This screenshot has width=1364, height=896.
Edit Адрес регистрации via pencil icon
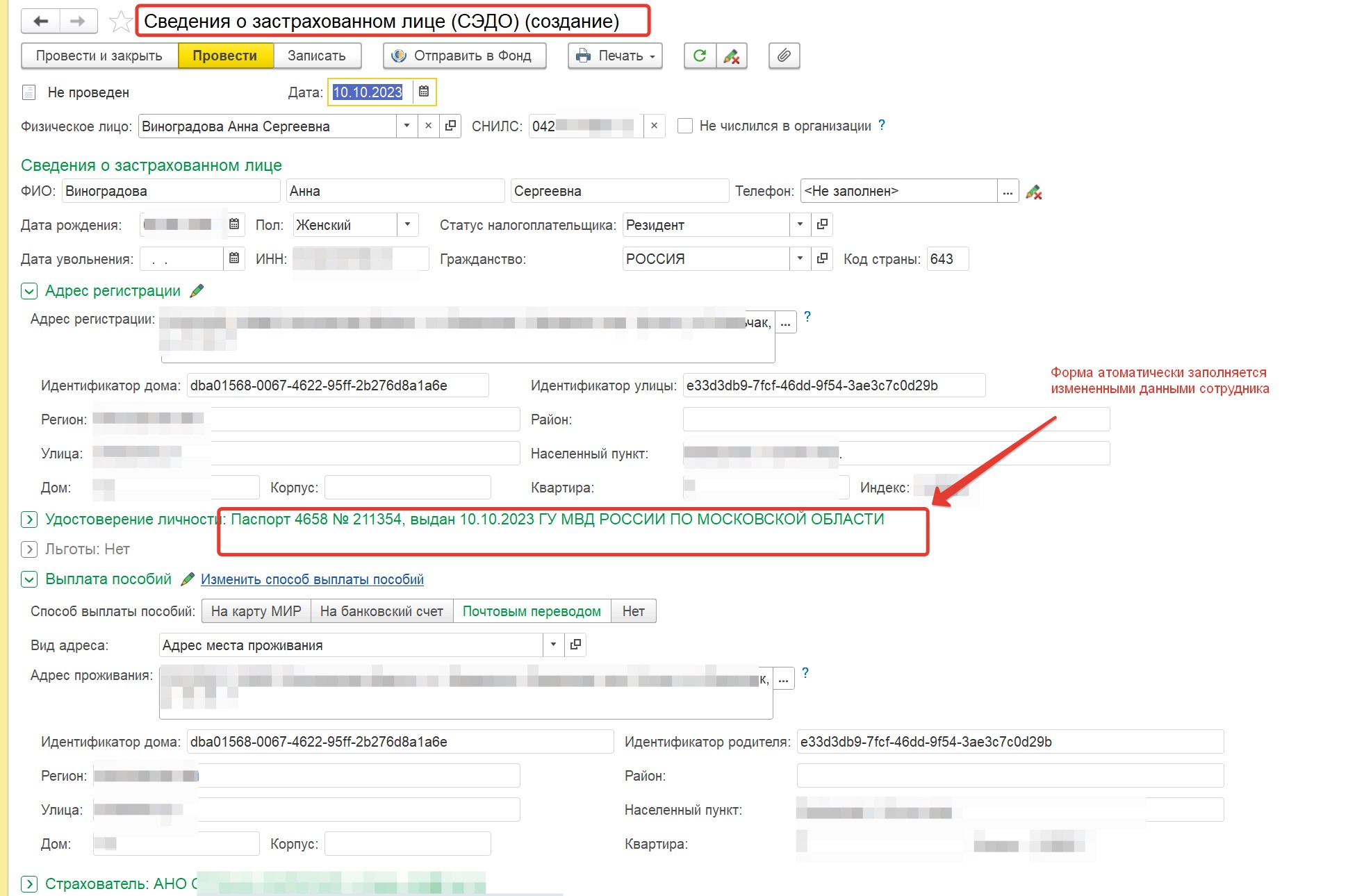pos(197,291)
